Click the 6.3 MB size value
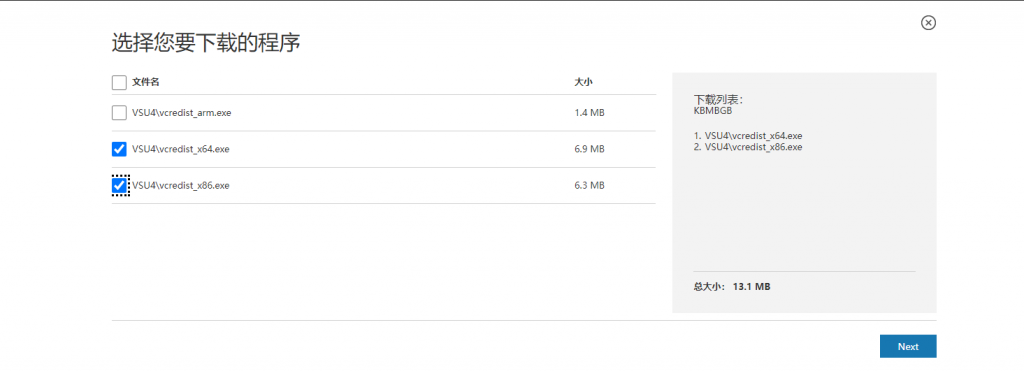The width and height of the screenshot is (1024, 371). click(x=589, y=186)
